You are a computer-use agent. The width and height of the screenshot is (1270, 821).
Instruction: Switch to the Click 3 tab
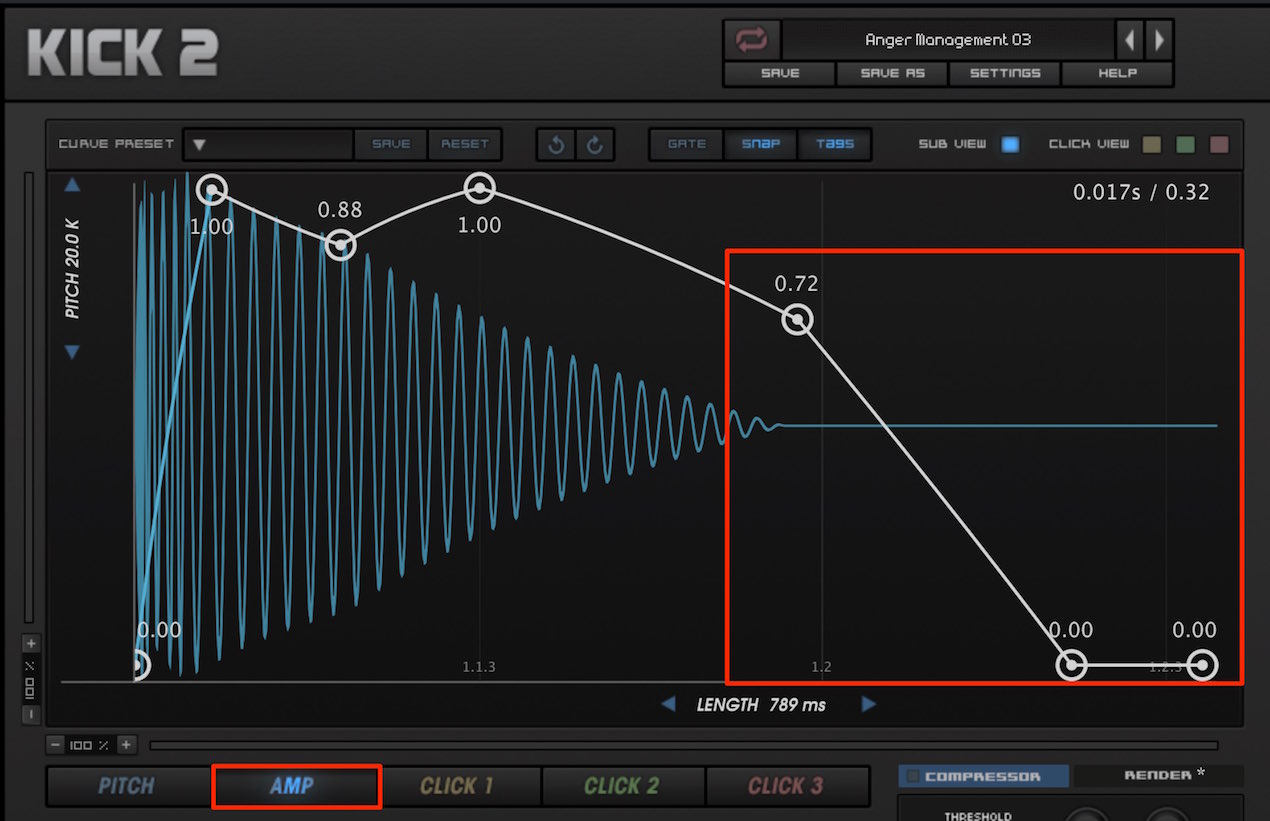[786, 786]
